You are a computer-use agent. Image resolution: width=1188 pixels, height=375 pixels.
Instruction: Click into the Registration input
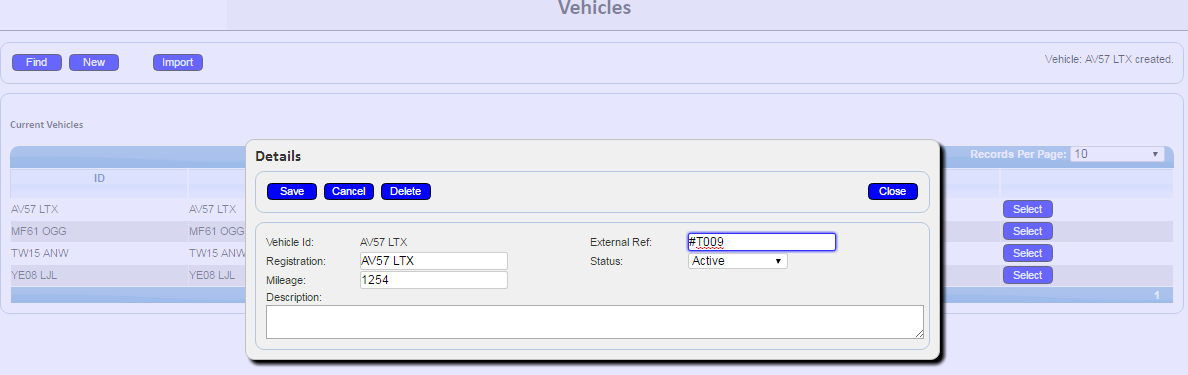pyautogui.click(x=433, y=261)
